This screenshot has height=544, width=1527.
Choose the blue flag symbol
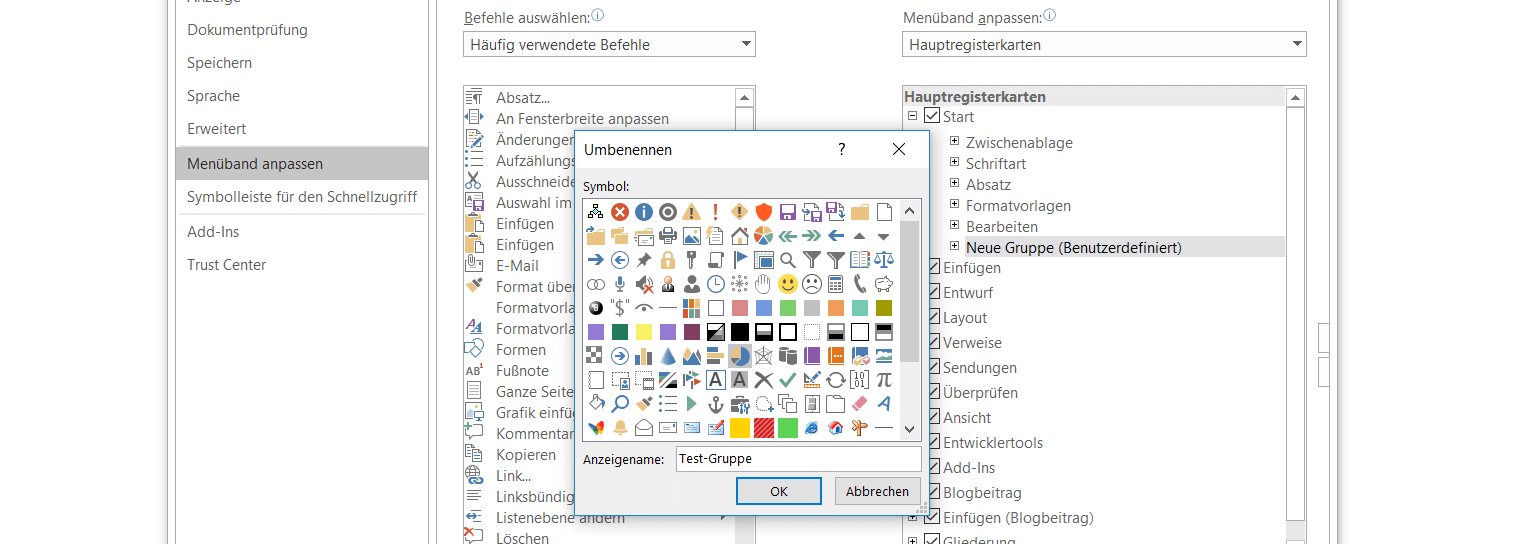(740, 260)
